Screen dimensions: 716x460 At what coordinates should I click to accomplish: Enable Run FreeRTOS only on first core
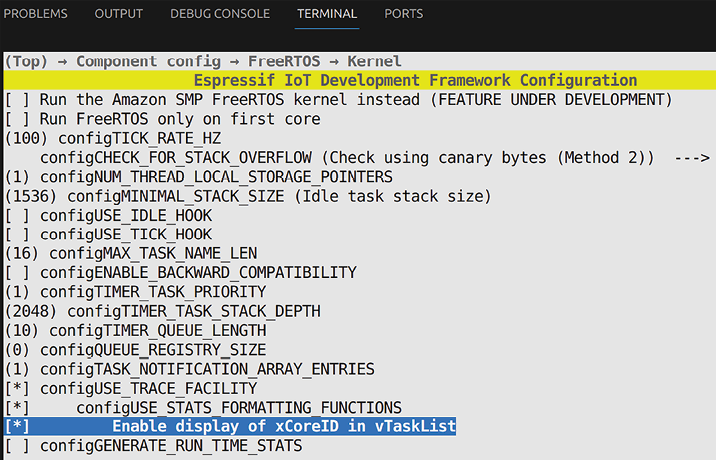(x=17, y=119)
